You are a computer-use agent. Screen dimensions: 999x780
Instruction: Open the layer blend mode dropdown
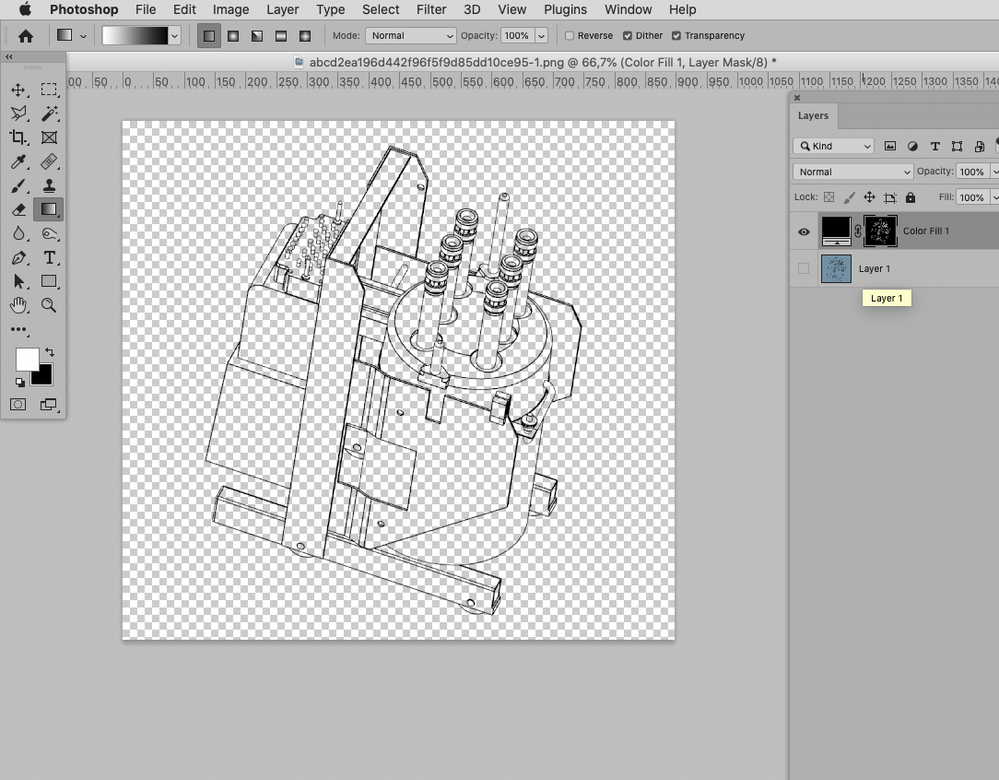853,172
